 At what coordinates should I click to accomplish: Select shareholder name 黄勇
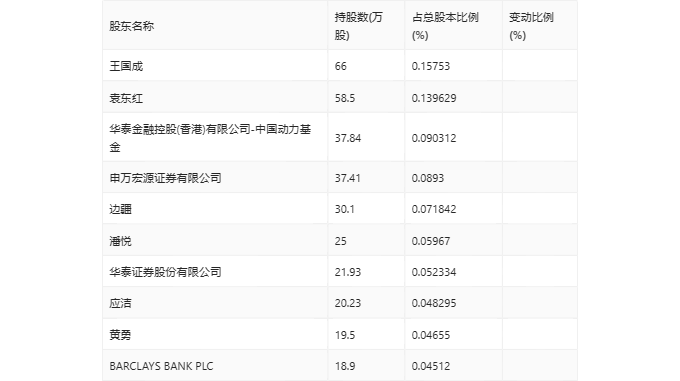point(120,335)
